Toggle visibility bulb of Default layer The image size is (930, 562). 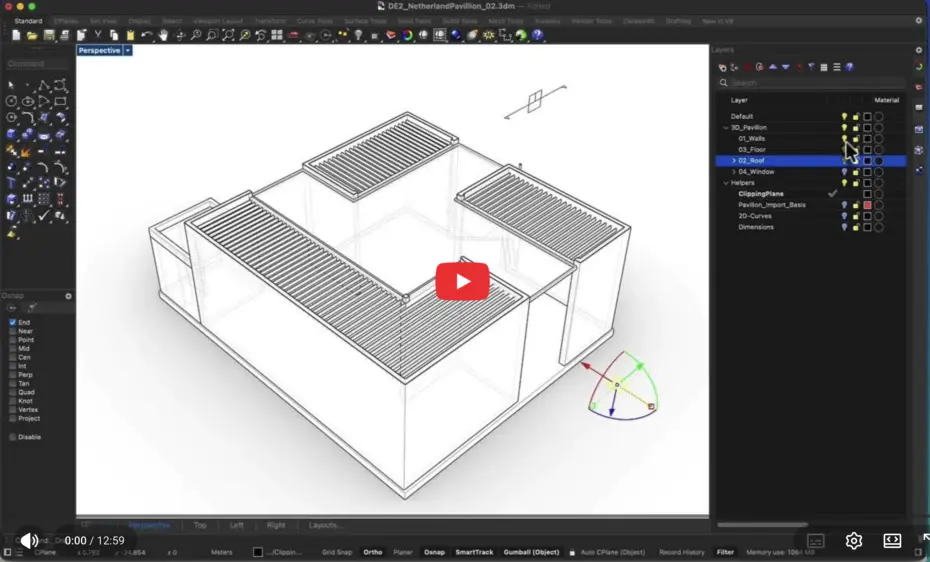click(844, 117)
